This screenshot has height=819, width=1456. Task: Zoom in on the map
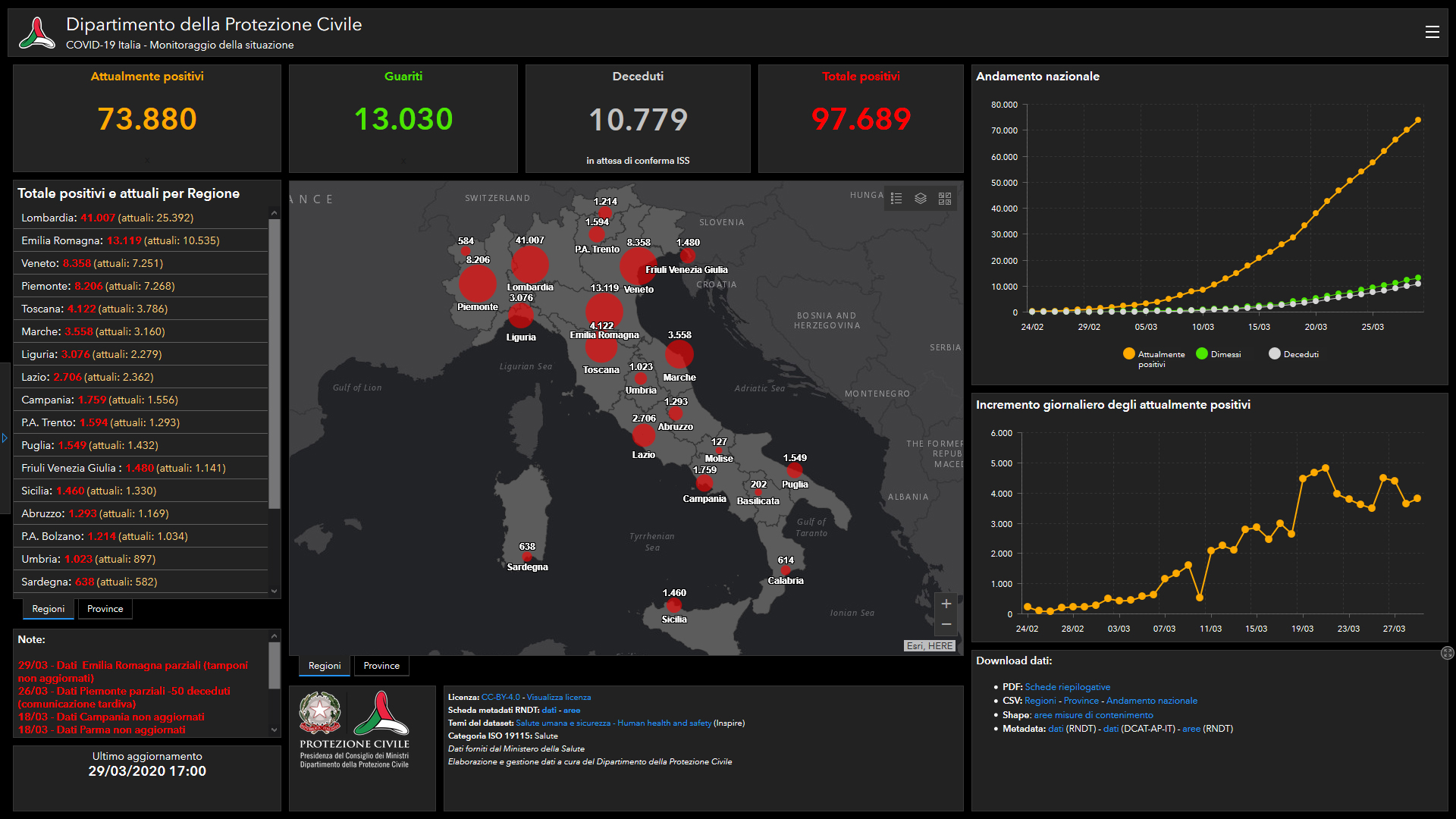click(x=946, y=604)
